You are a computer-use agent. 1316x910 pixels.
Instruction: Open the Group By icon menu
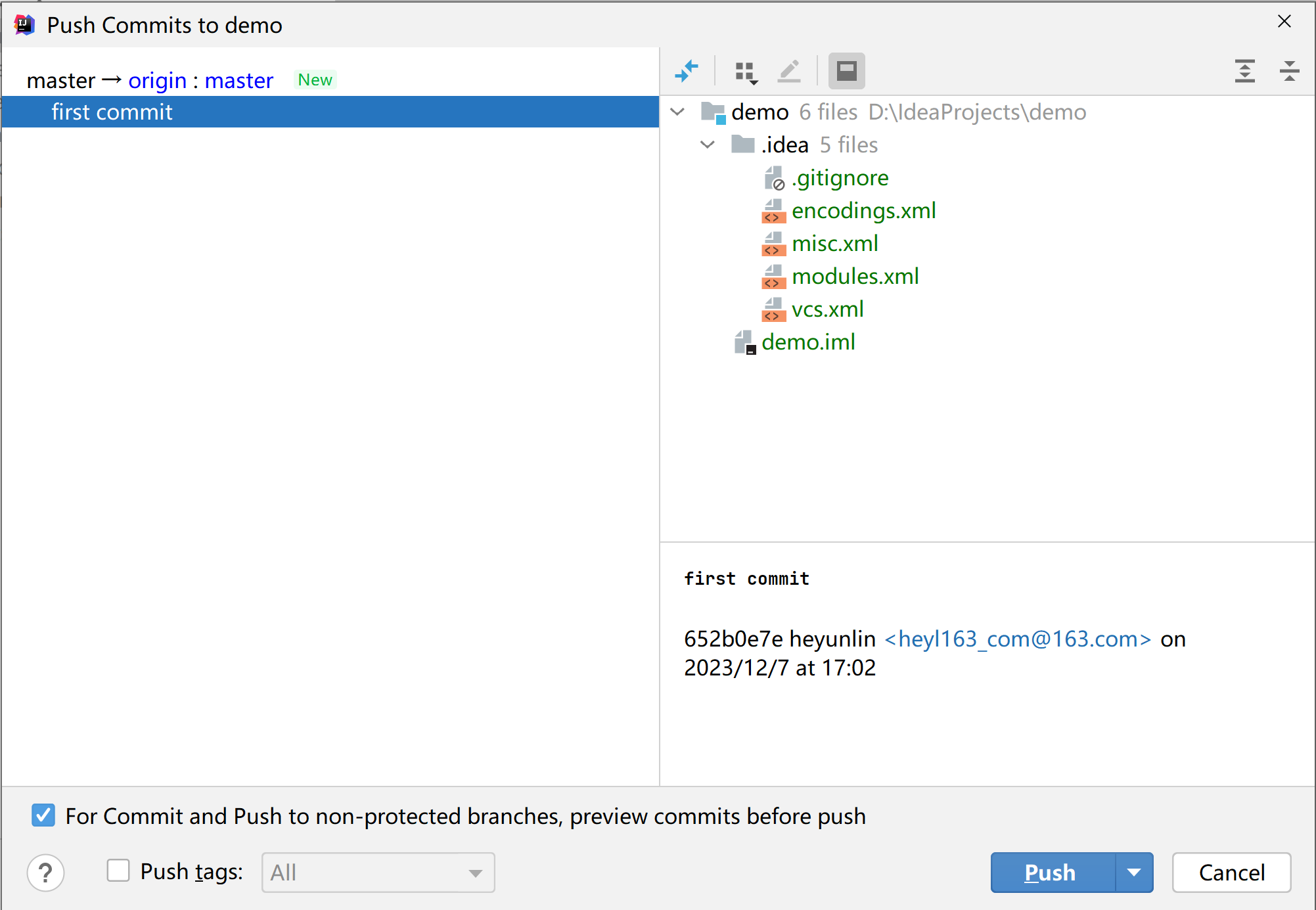(746, 72)
